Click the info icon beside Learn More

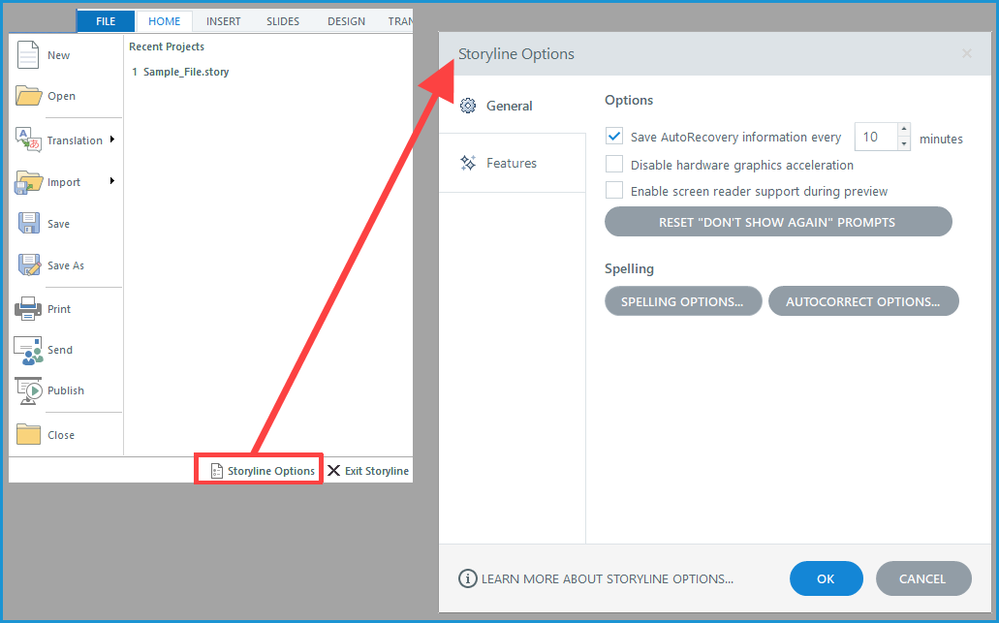[468, 578]
